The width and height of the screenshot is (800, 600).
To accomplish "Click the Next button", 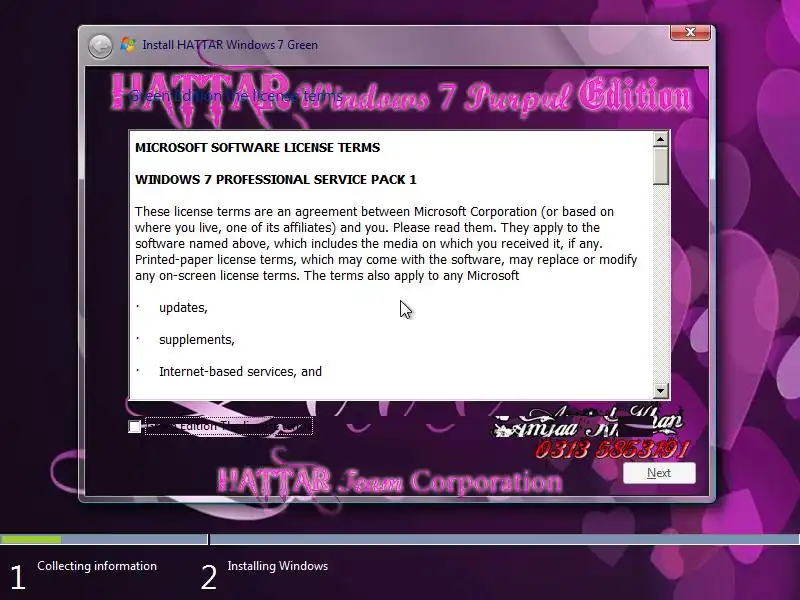I will click(659, 473).
